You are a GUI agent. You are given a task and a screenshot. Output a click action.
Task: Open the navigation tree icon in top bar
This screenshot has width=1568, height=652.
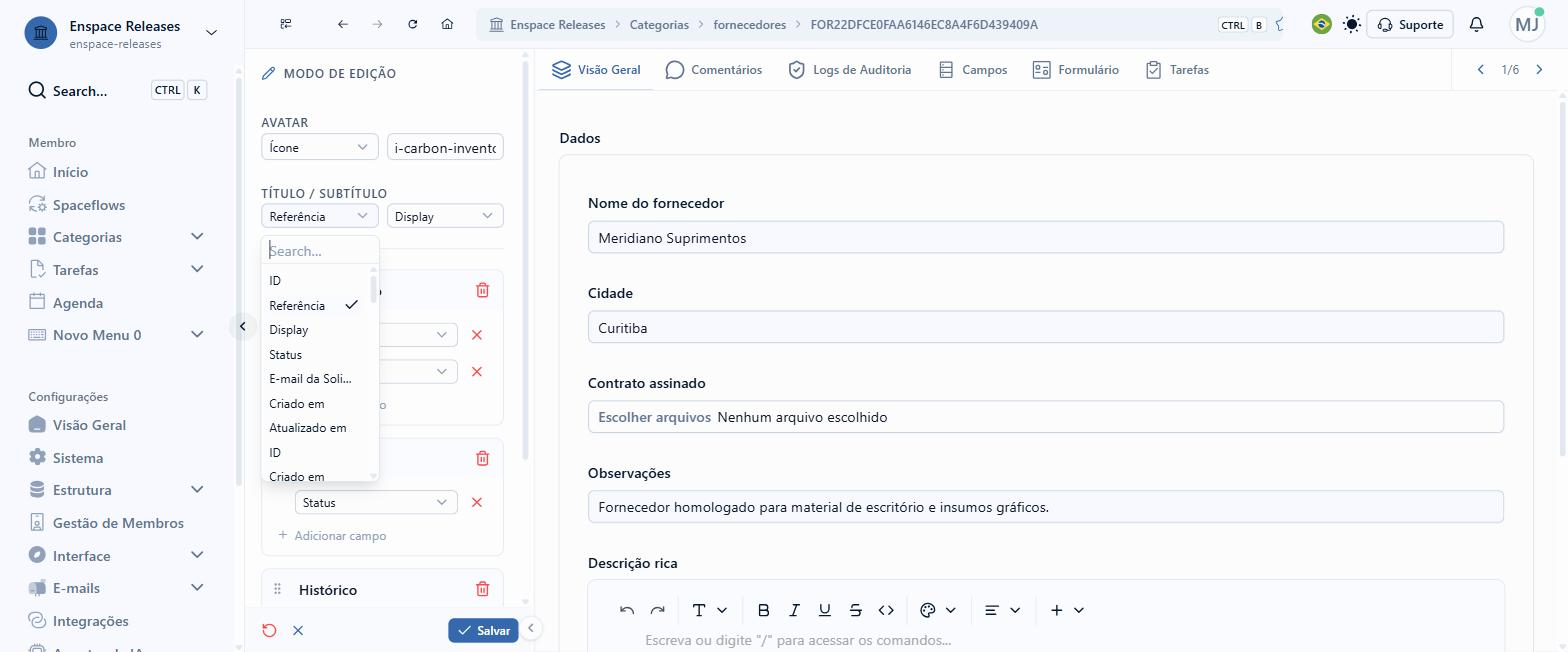(286, 24)
